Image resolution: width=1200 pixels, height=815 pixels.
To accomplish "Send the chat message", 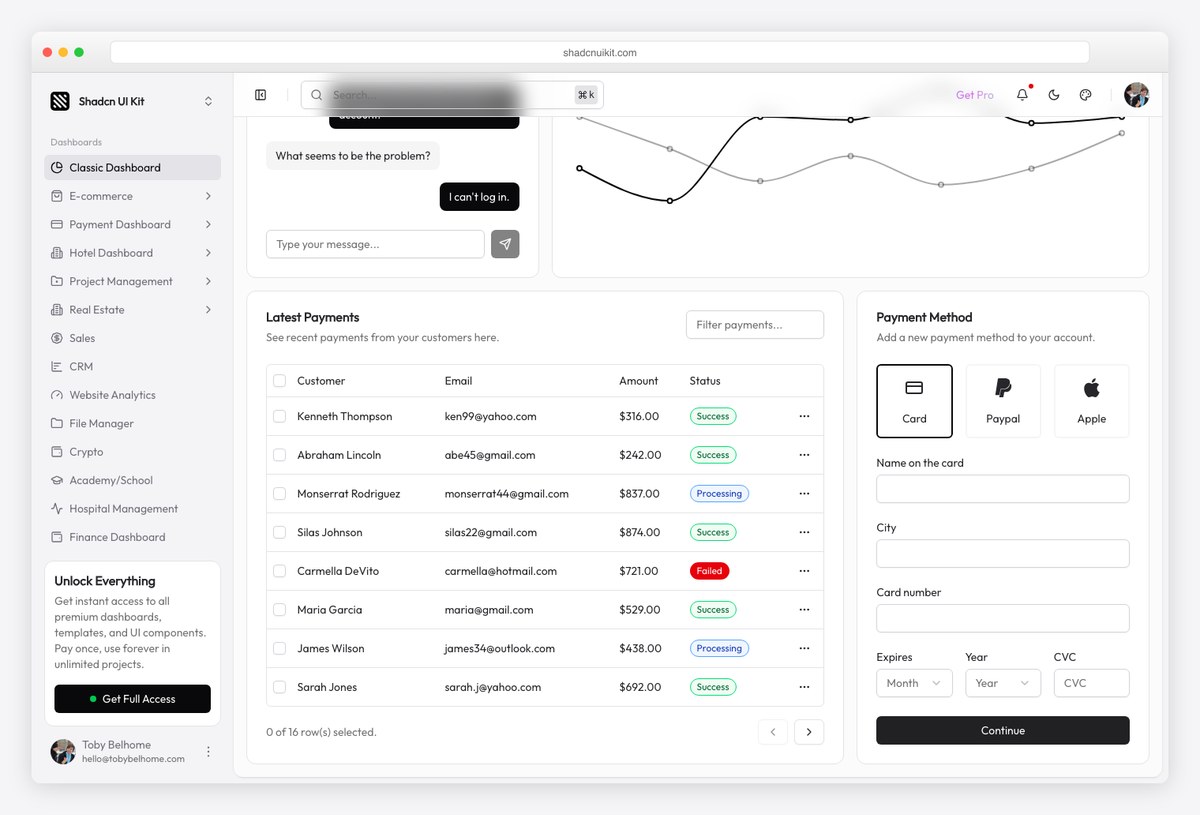I will pos(505,244).
